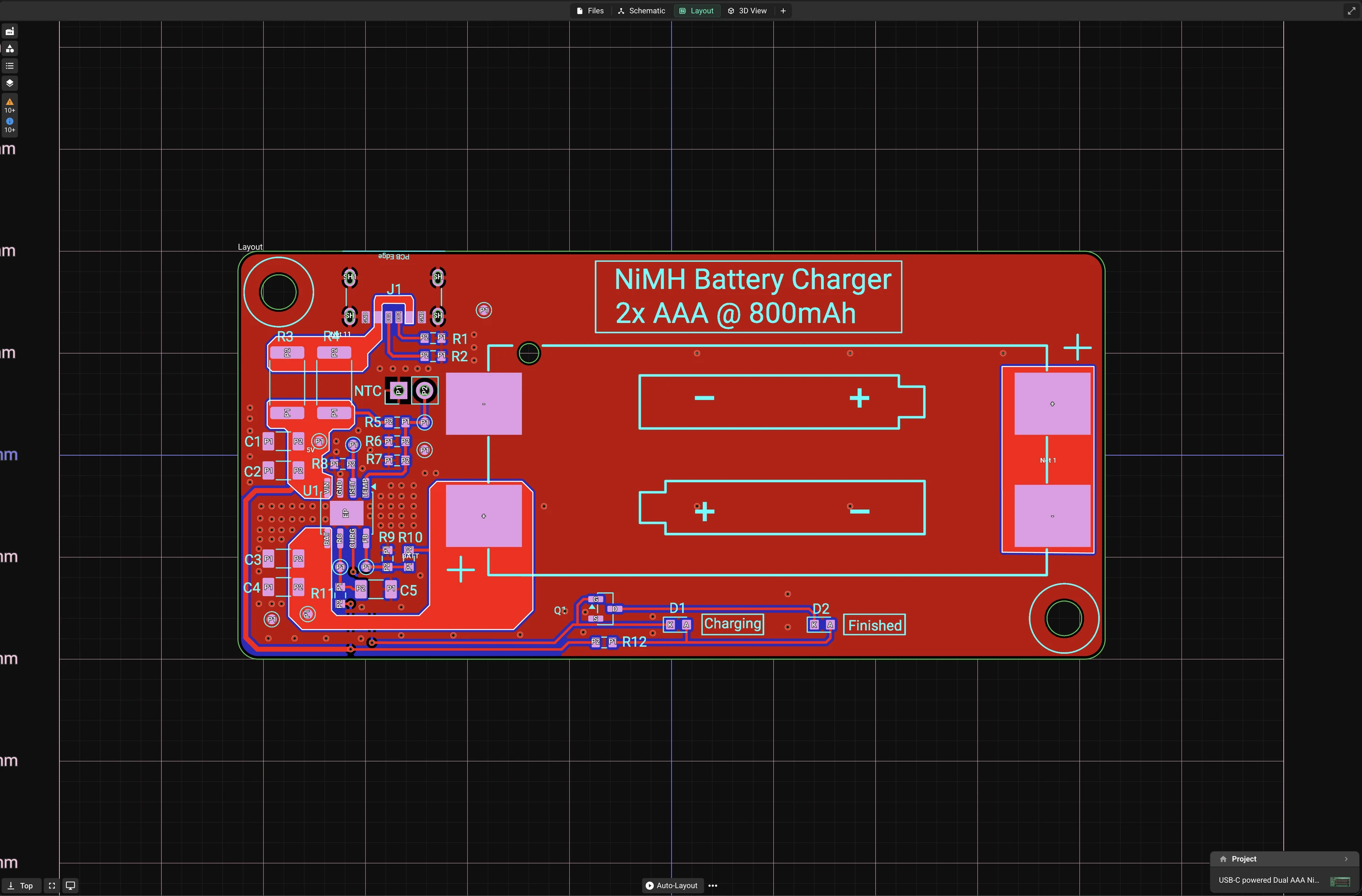
Task: Select capacitor C4 designator
Action: pos(252,588)
